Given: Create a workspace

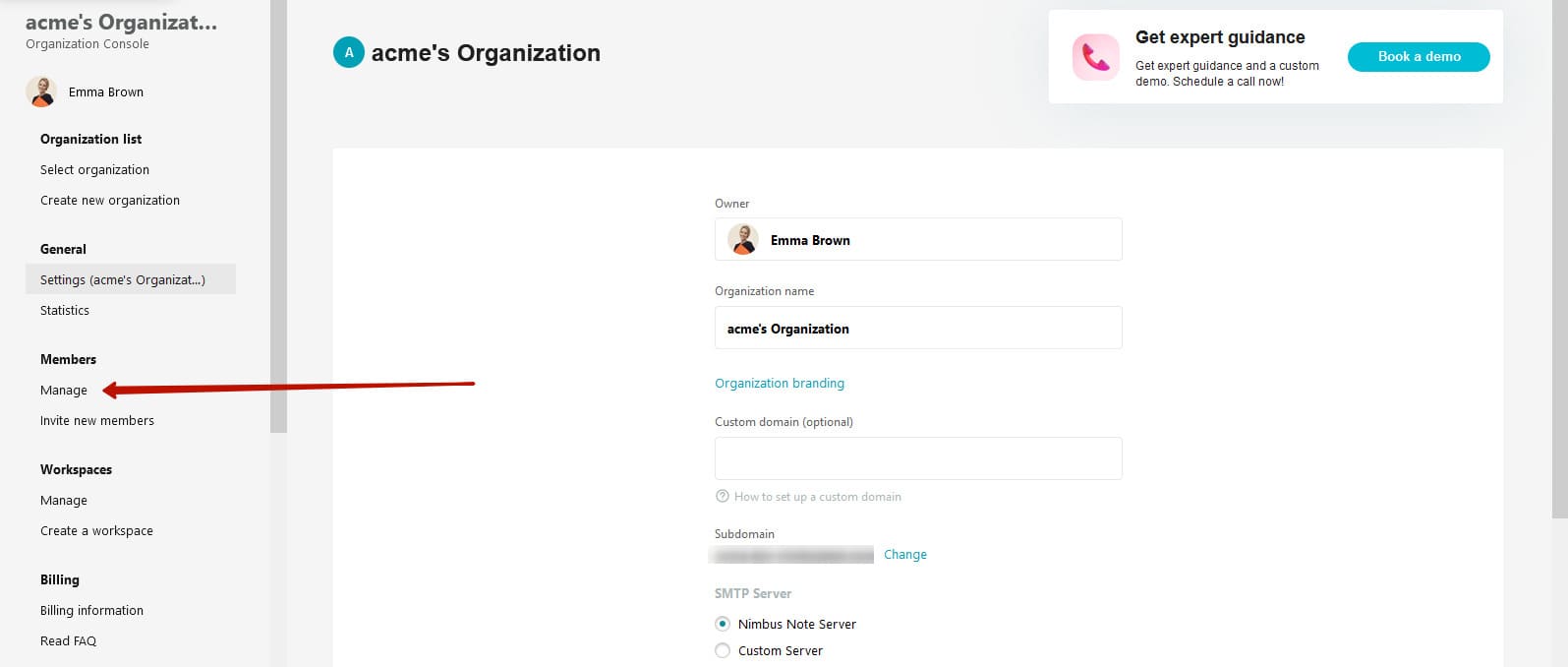Looking at the screenshot, I should pos(95,530).
